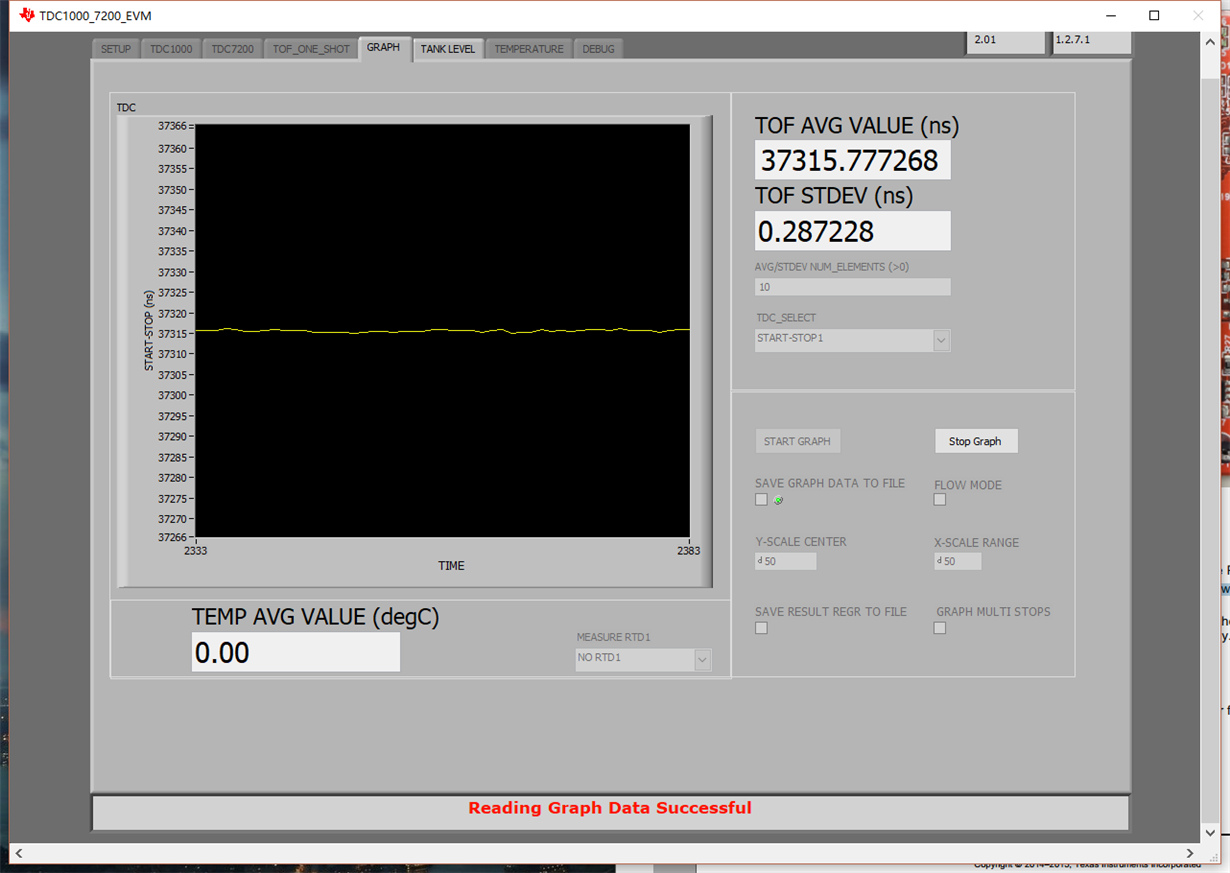Click the 37315 y-axis tick label
The image size is (1230, 873).
click(x=172, y=333)
